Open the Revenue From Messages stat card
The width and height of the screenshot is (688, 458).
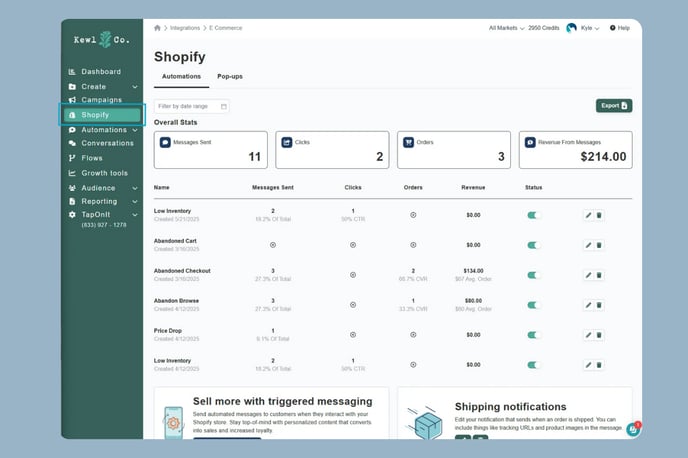pos(576,150)
